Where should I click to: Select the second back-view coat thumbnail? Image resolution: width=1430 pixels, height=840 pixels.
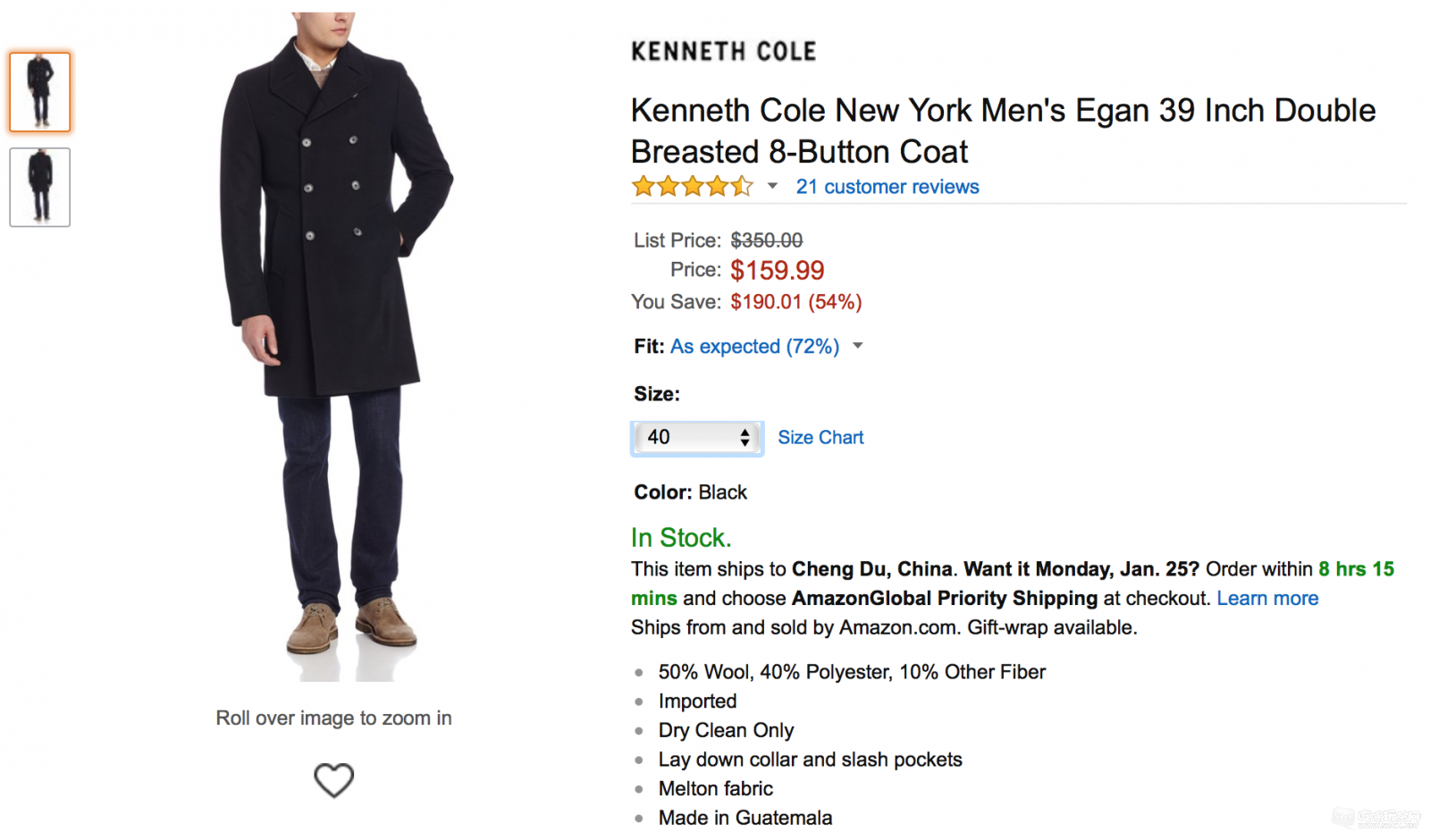pyautogui.click(x=40, y=188)
